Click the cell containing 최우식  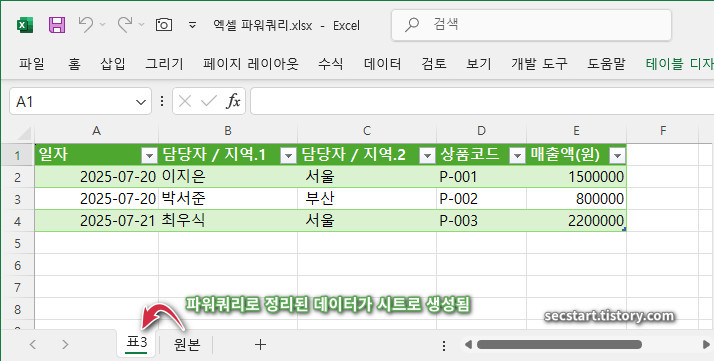(x=228, y=221)
